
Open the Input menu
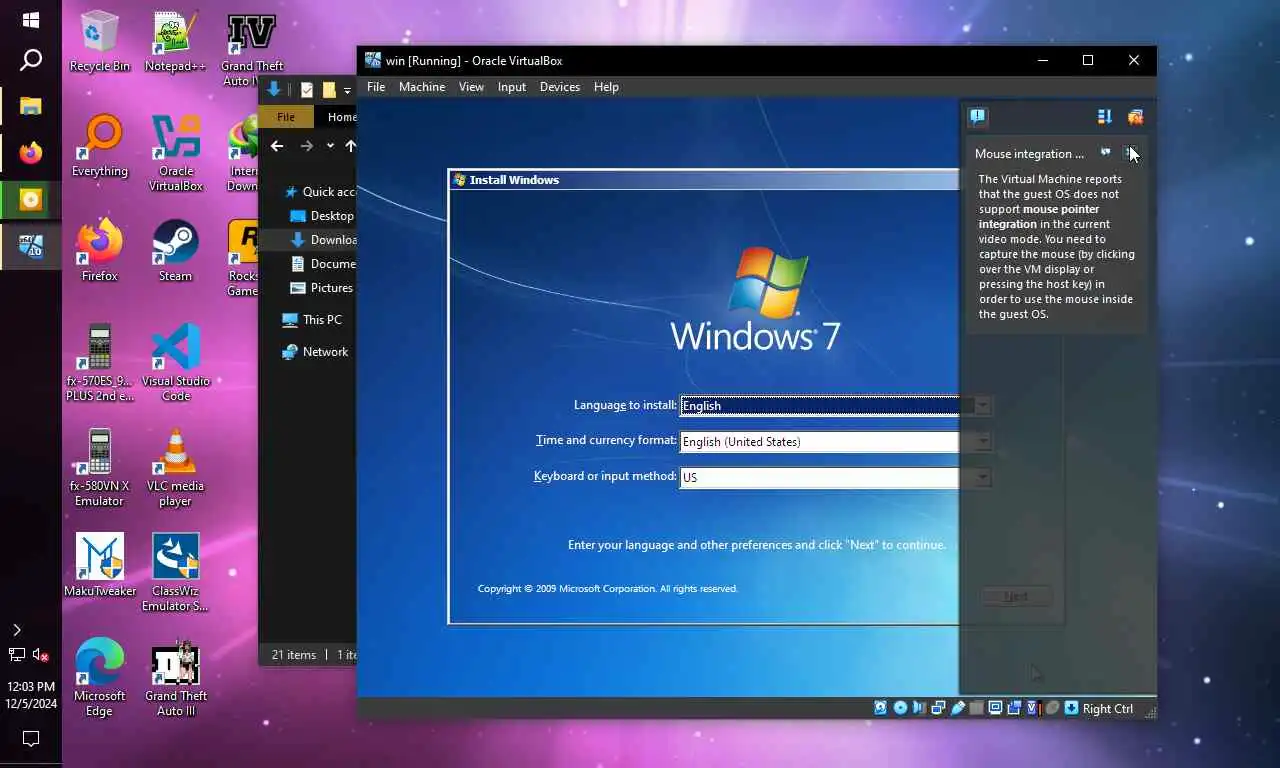pos(512,87)
